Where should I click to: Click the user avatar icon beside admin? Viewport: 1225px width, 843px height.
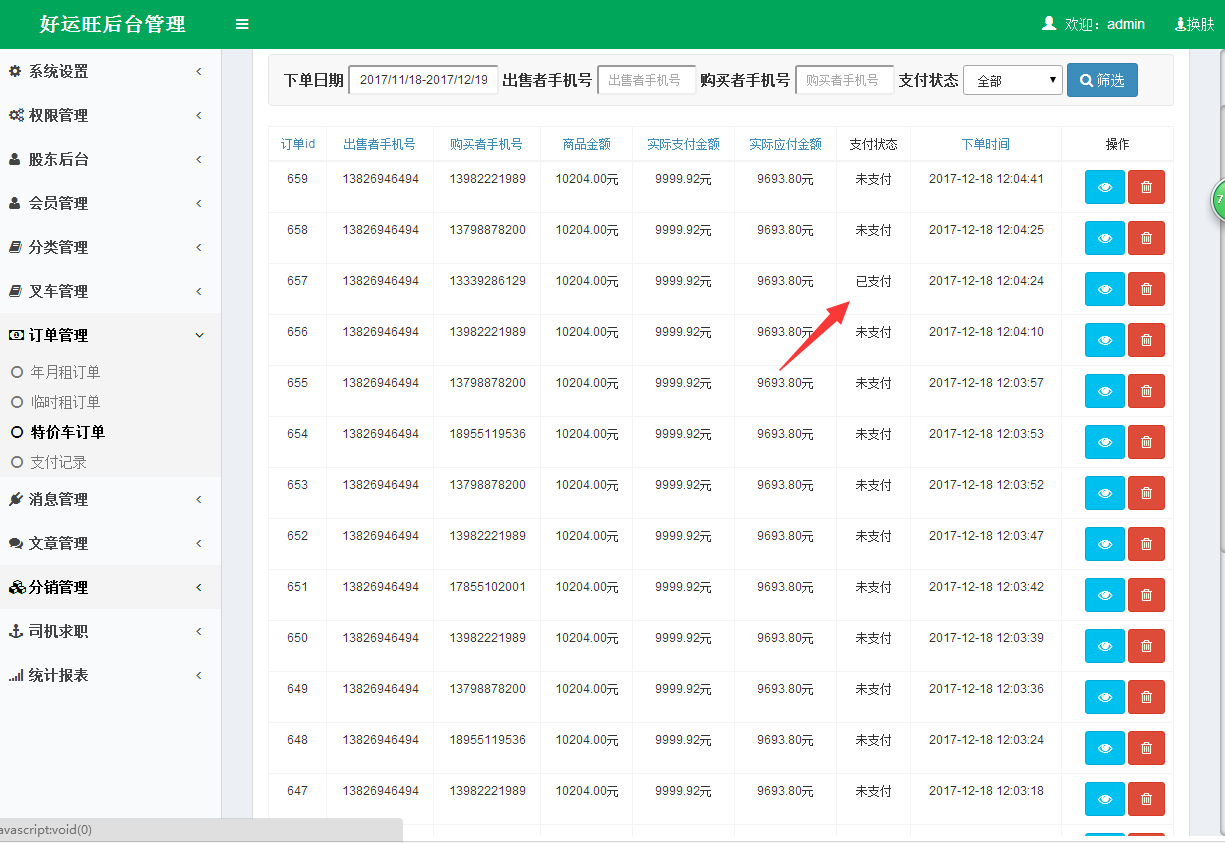coord(1048,23)
